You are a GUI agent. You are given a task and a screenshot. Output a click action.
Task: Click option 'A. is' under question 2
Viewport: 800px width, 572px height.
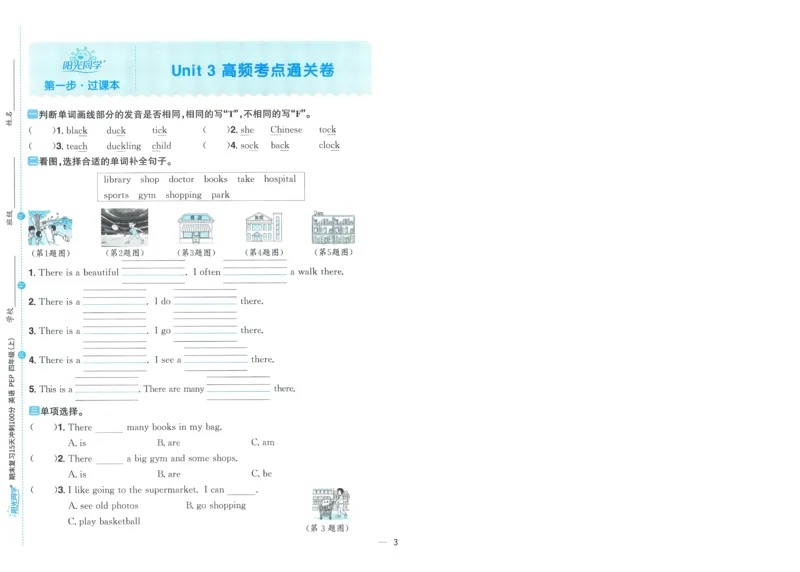[77, 474]
